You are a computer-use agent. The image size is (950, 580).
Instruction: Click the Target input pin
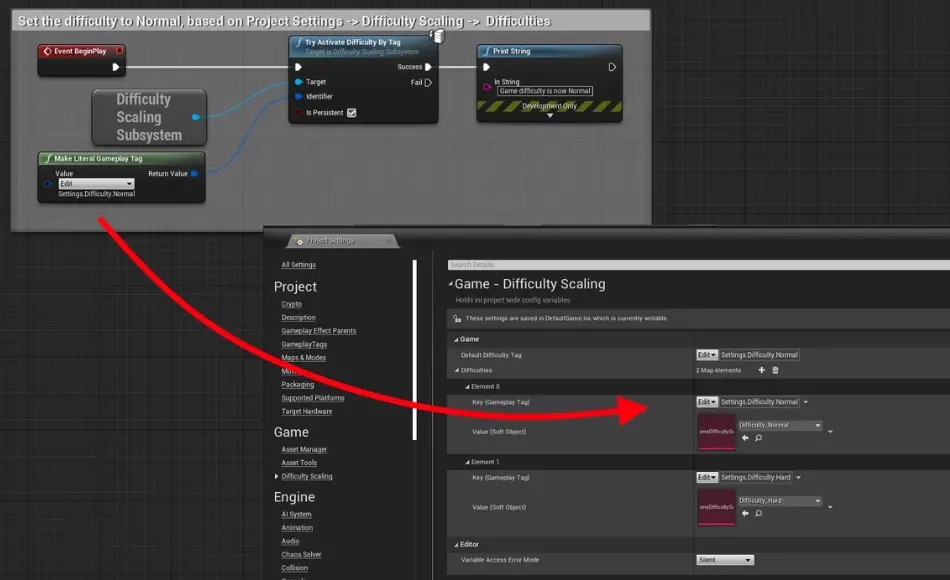click(298, 82)
